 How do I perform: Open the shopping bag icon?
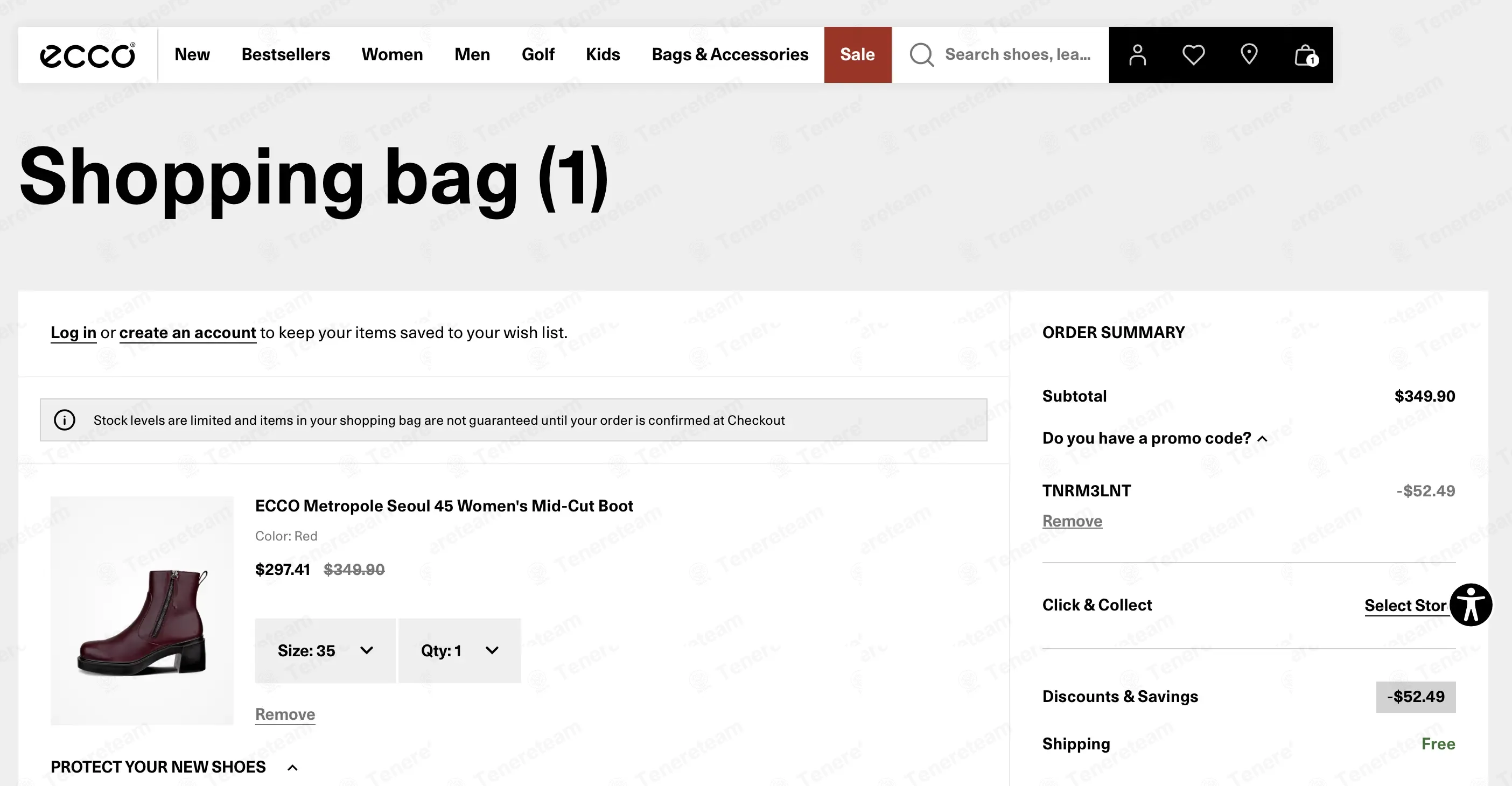point(1305,55)
